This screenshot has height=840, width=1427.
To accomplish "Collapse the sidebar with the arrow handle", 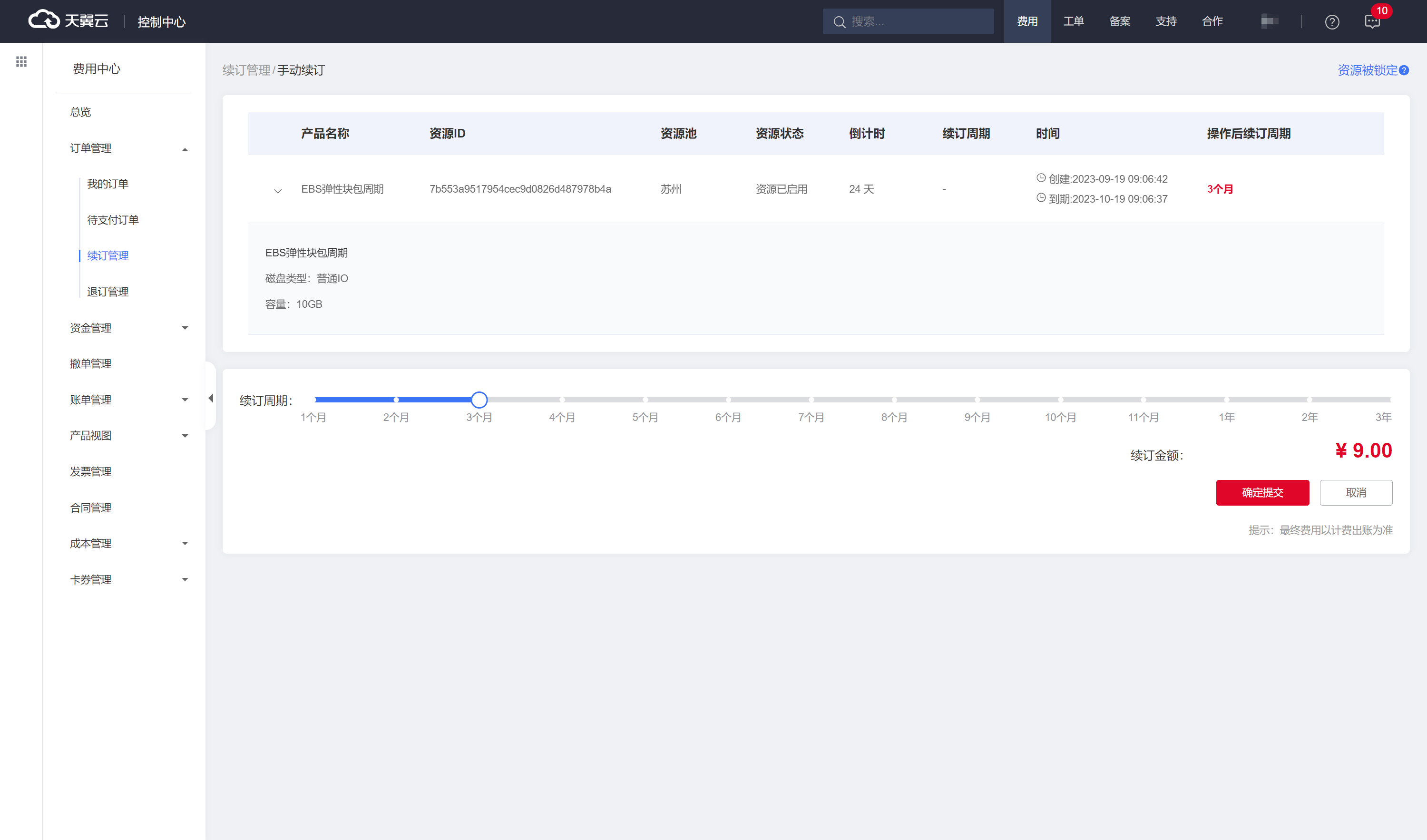I will coord(211,398).
